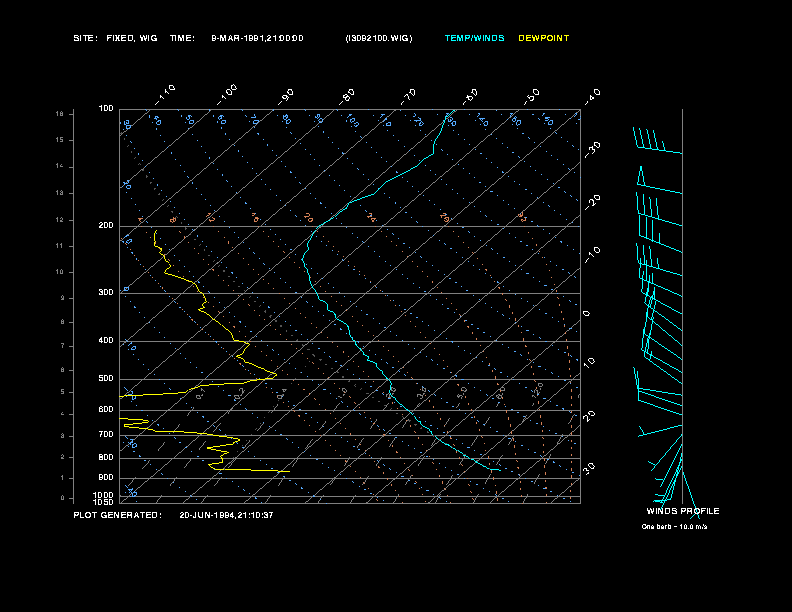
Task: Select the 30 isotherm label on right edge
Action: click(x=589, y=468)
